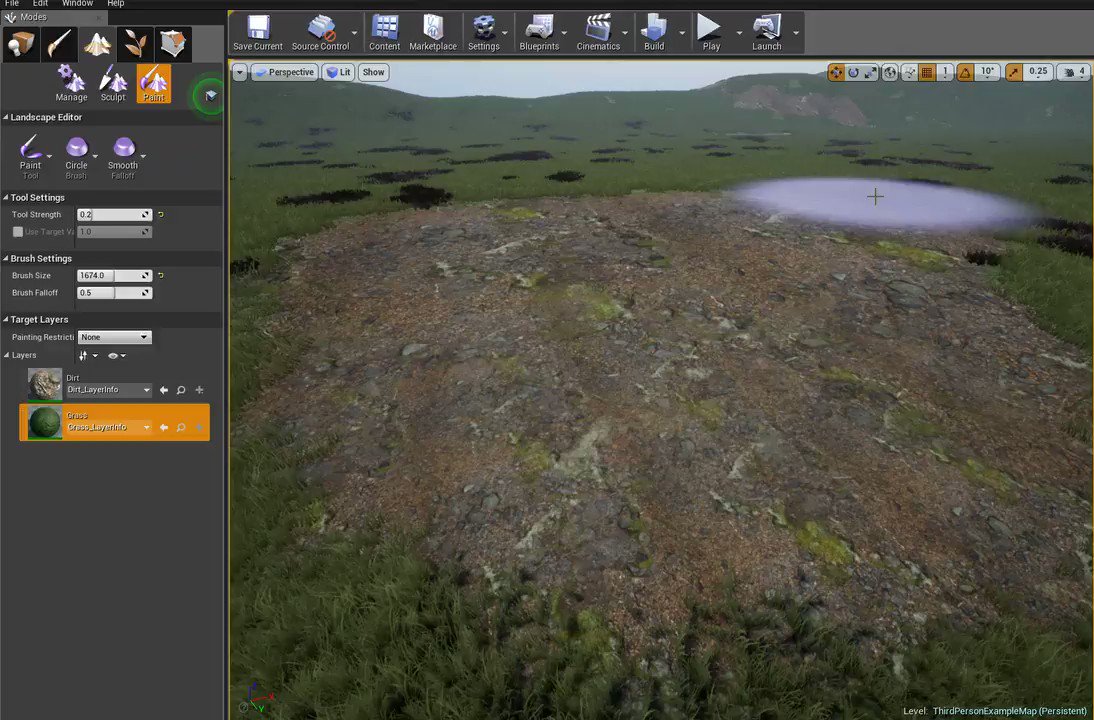Open Grass_LayerInfo asset dropdown

108,427
